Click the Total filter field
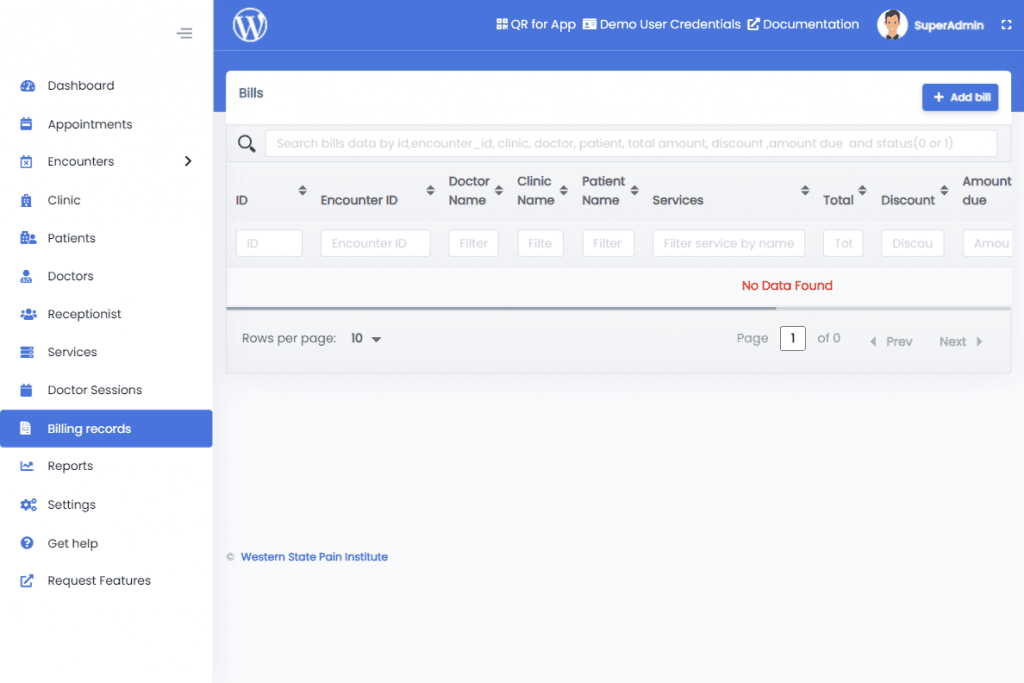Viewport: 1024px width, 683px height. click(x=843, y=243)
